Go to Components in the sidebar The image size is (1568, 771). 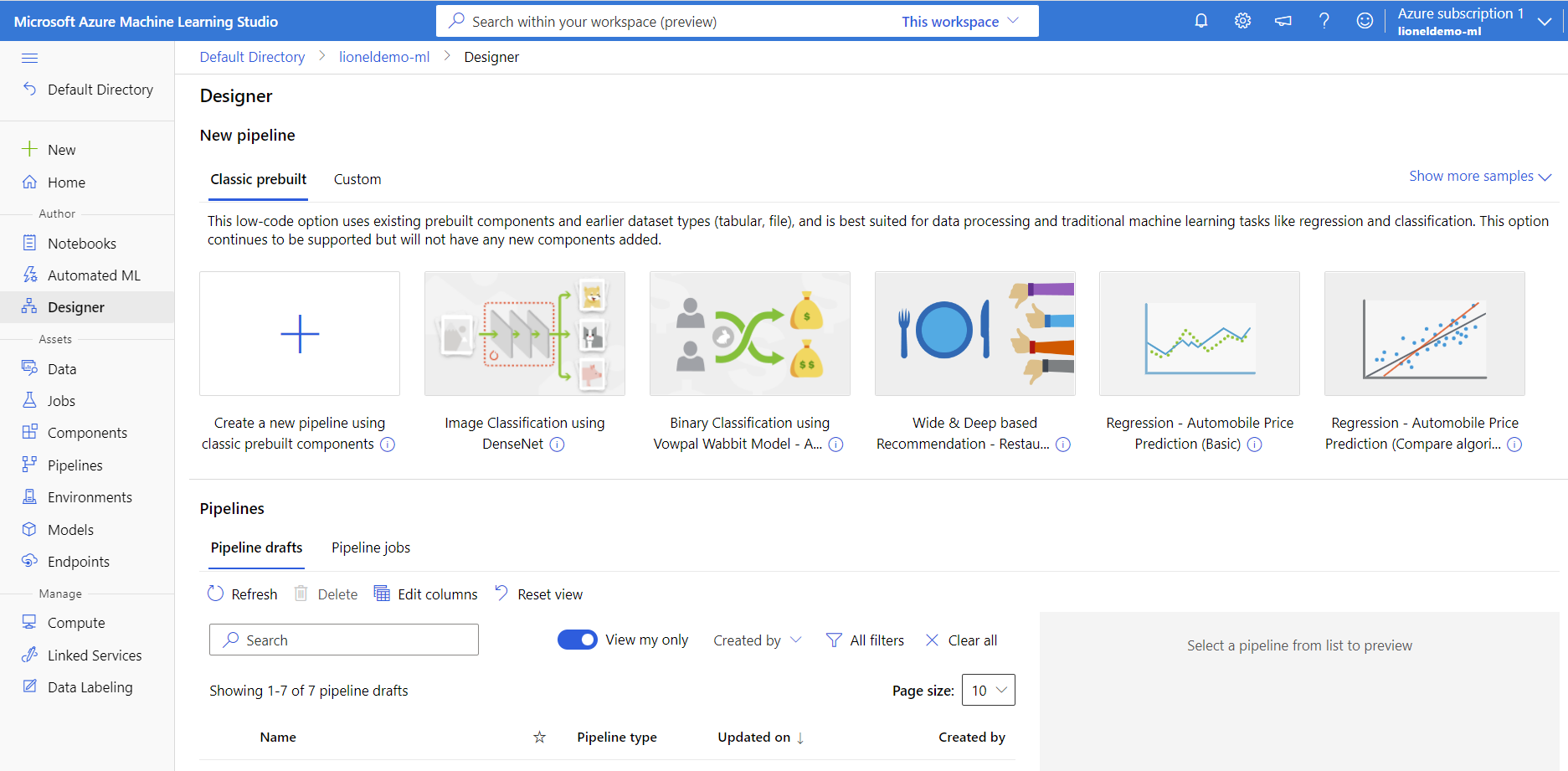(87, 432)
